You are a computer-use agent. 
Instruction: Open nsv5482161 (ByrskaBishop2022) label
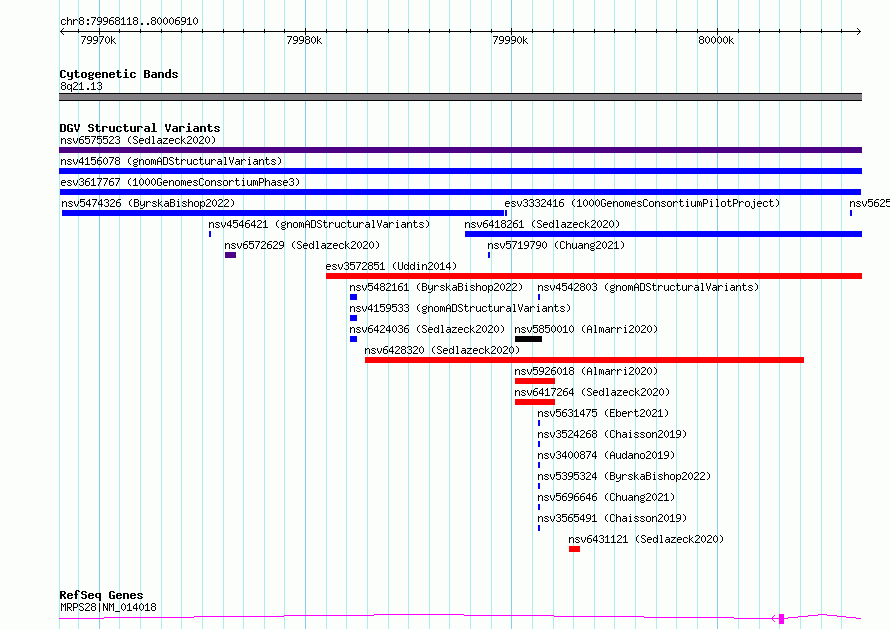pos(436,287)
